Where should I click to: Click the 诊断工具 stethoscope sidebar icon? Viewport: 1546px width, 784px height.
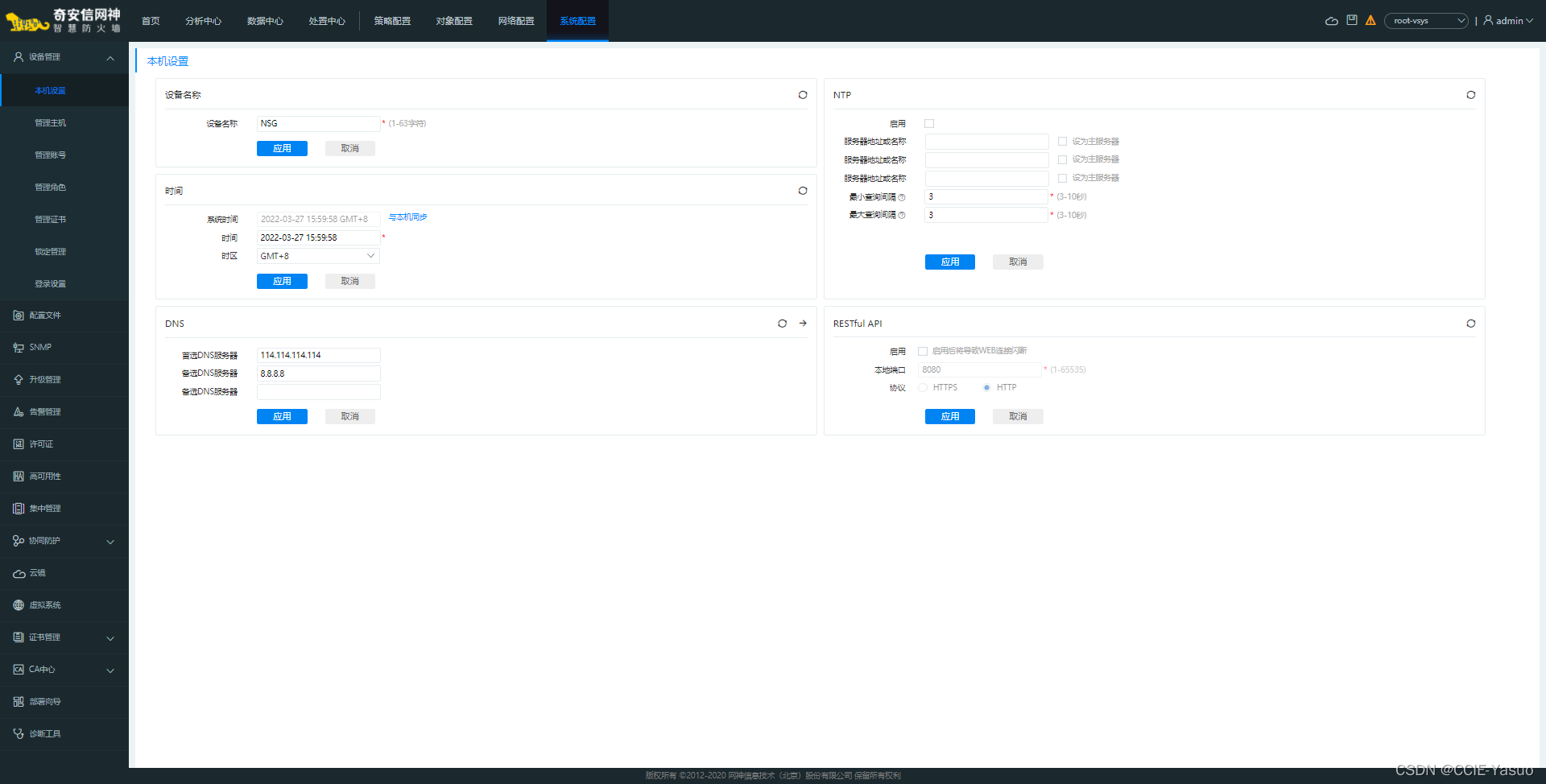pos(19,734)
